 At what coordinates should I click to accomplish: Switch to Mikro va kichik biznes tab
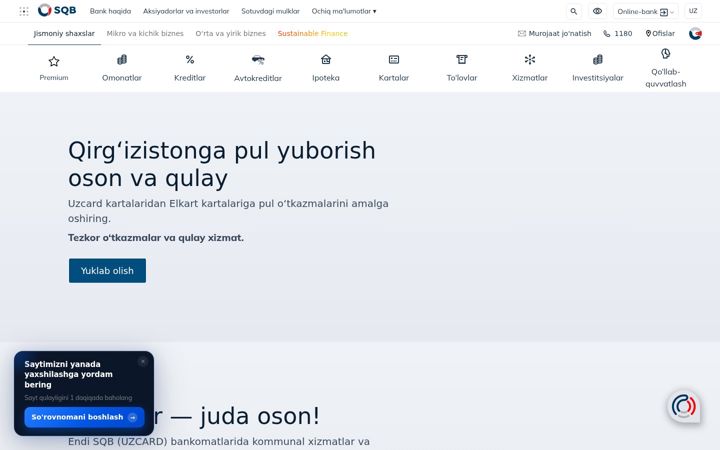click(x=145, y=34)
